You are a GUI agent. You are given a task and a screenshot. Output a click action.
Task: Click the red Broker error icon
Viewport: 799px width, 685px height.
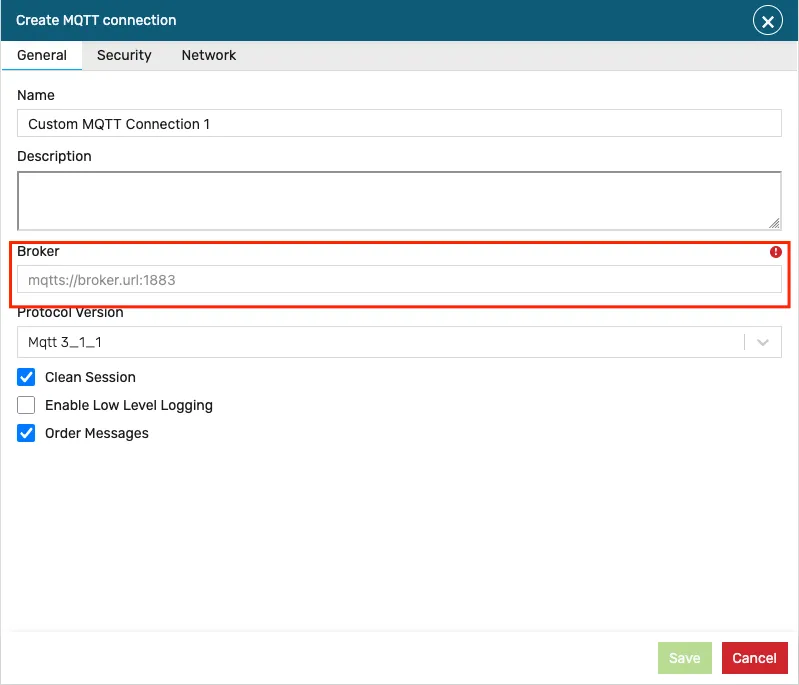(776, 252)
